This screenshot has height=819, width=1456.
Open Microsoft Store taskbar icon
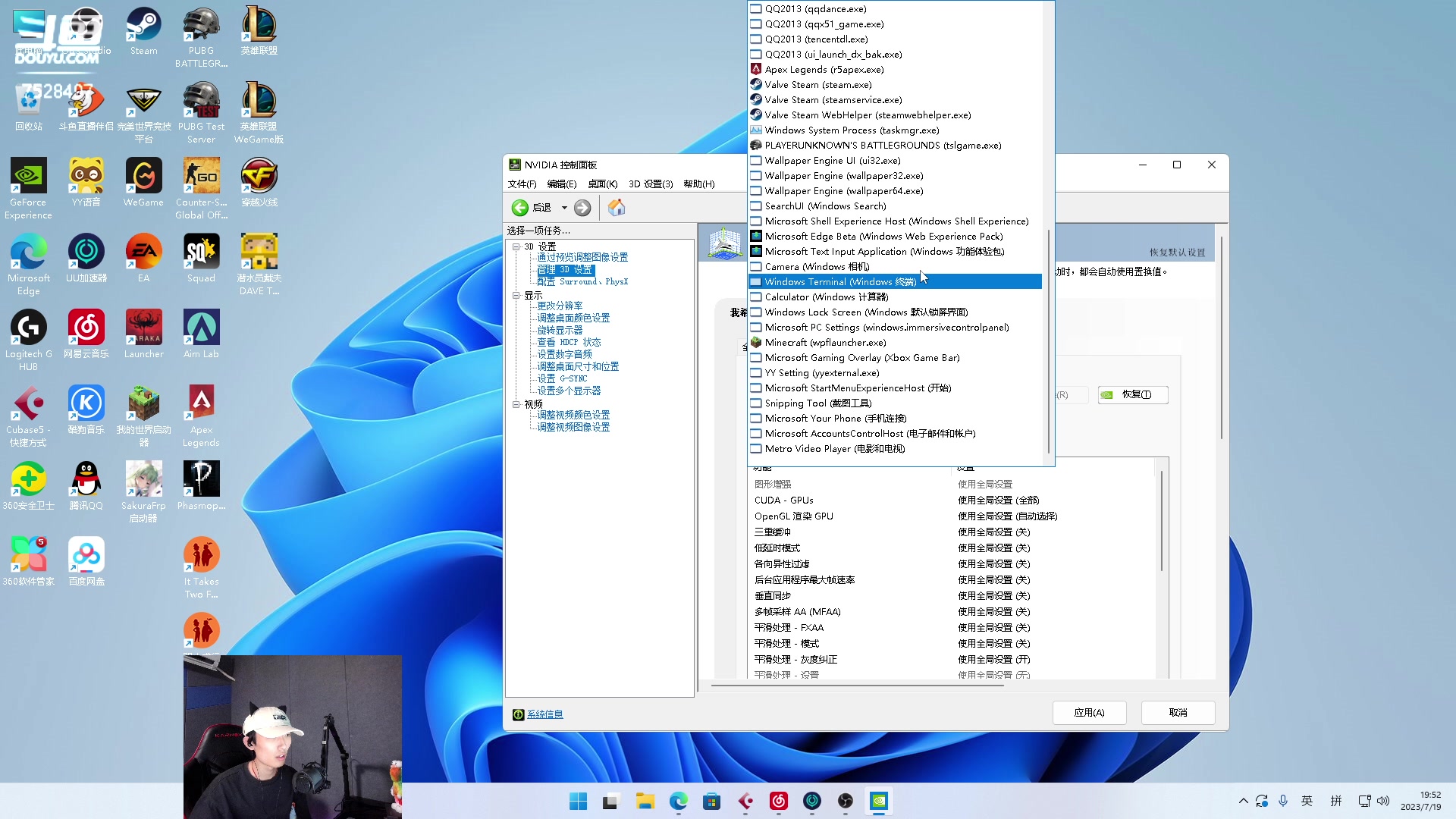point(711,801)
